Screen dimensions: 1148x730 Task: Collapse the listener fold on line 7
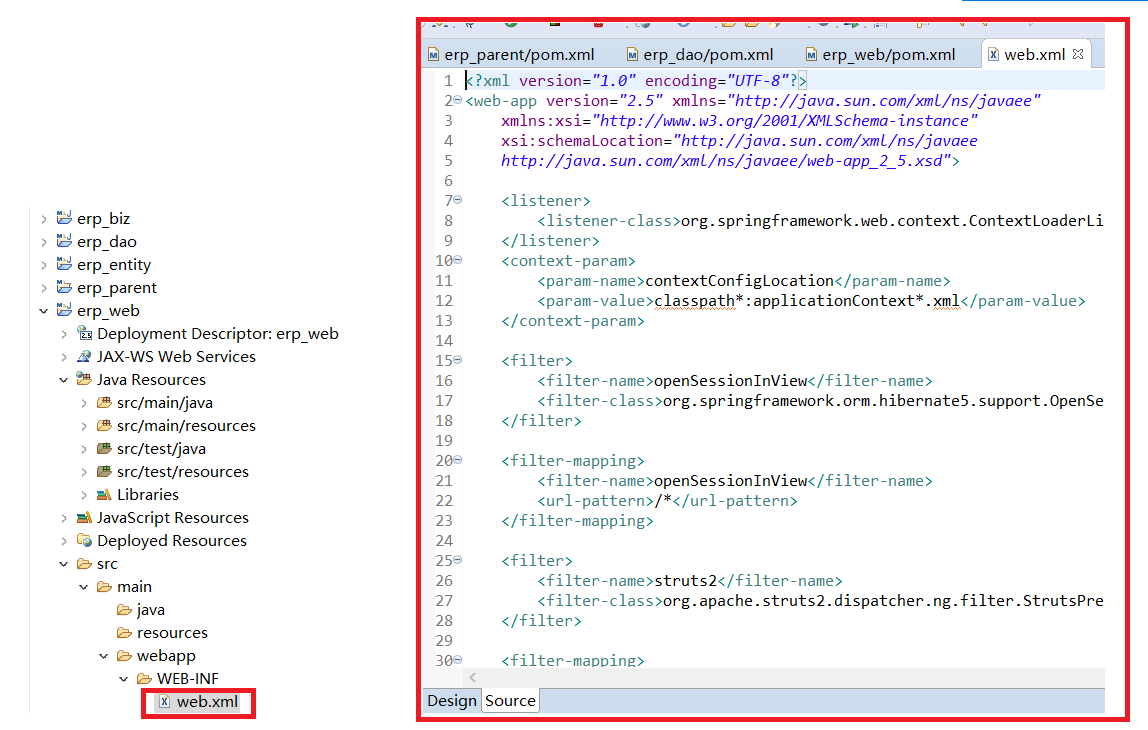458,200
